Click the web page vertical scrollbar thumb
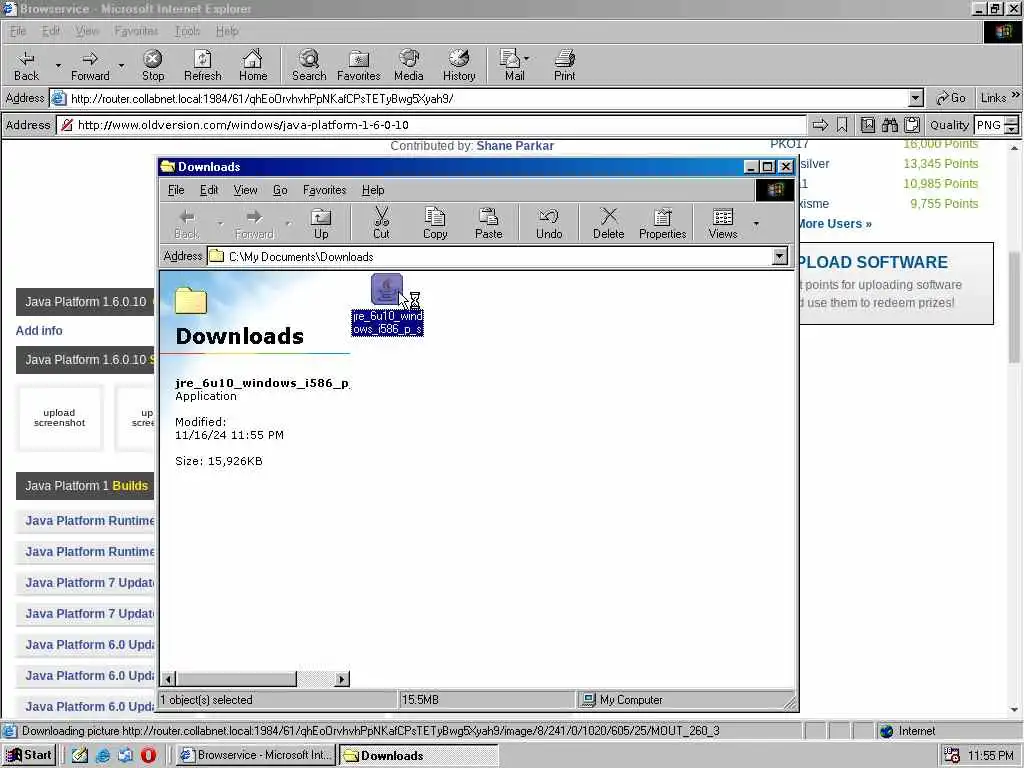The height and width of the screenshot is (768, 1024). (1014, 307)
